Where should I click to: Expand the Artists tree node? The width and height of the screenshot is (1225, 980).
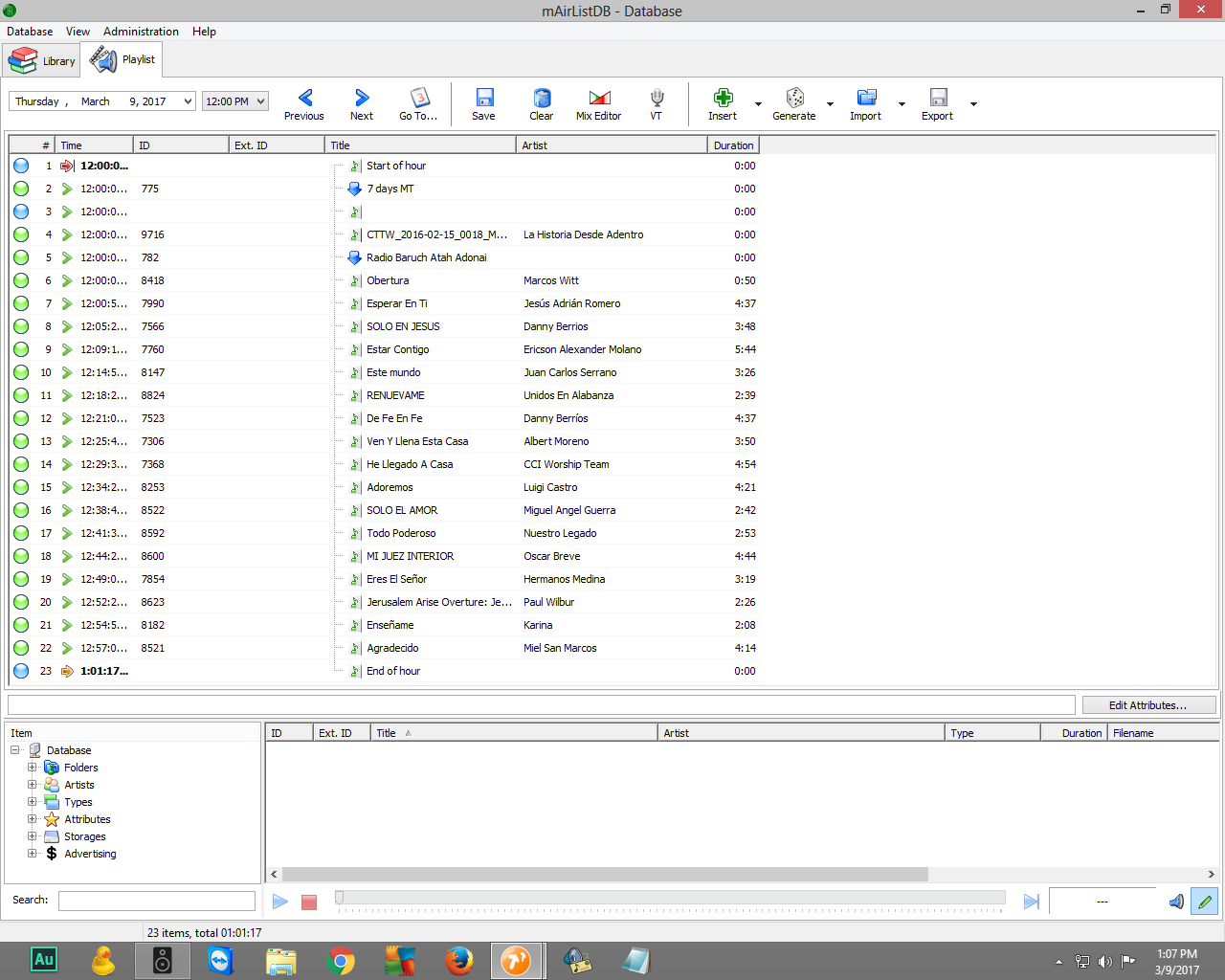(x=33, y=785)
